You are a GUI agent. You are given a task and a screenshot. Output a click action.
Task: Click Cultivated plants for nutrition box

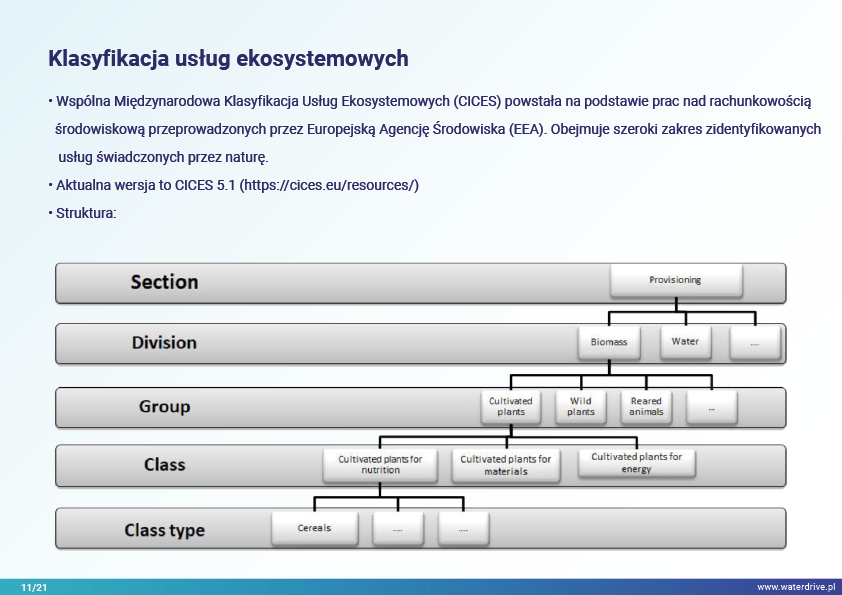pyautogui.click(x=380, y=465)
